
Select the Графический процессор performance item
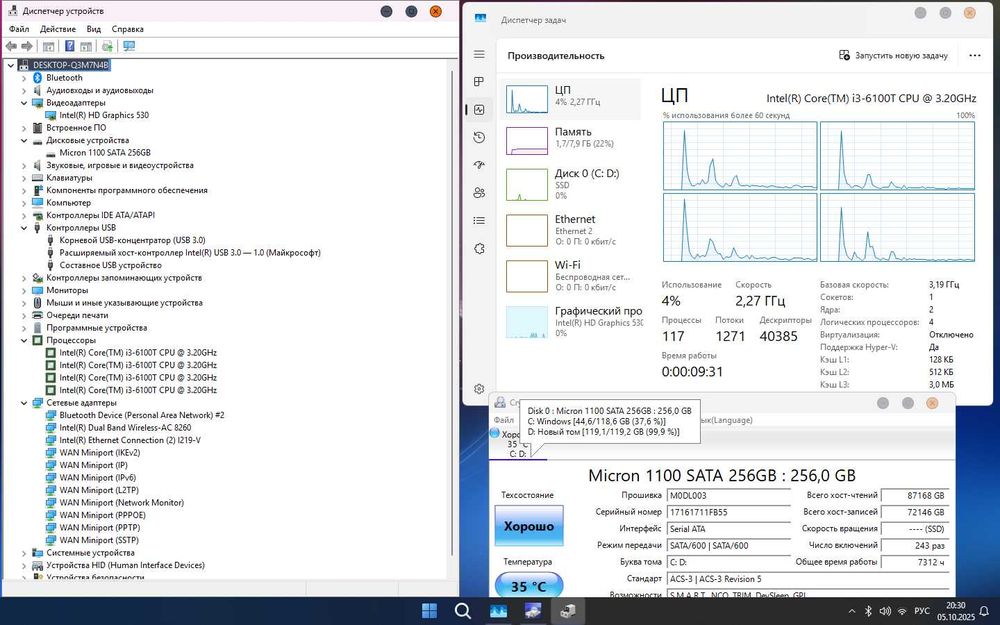pos(570,321)
